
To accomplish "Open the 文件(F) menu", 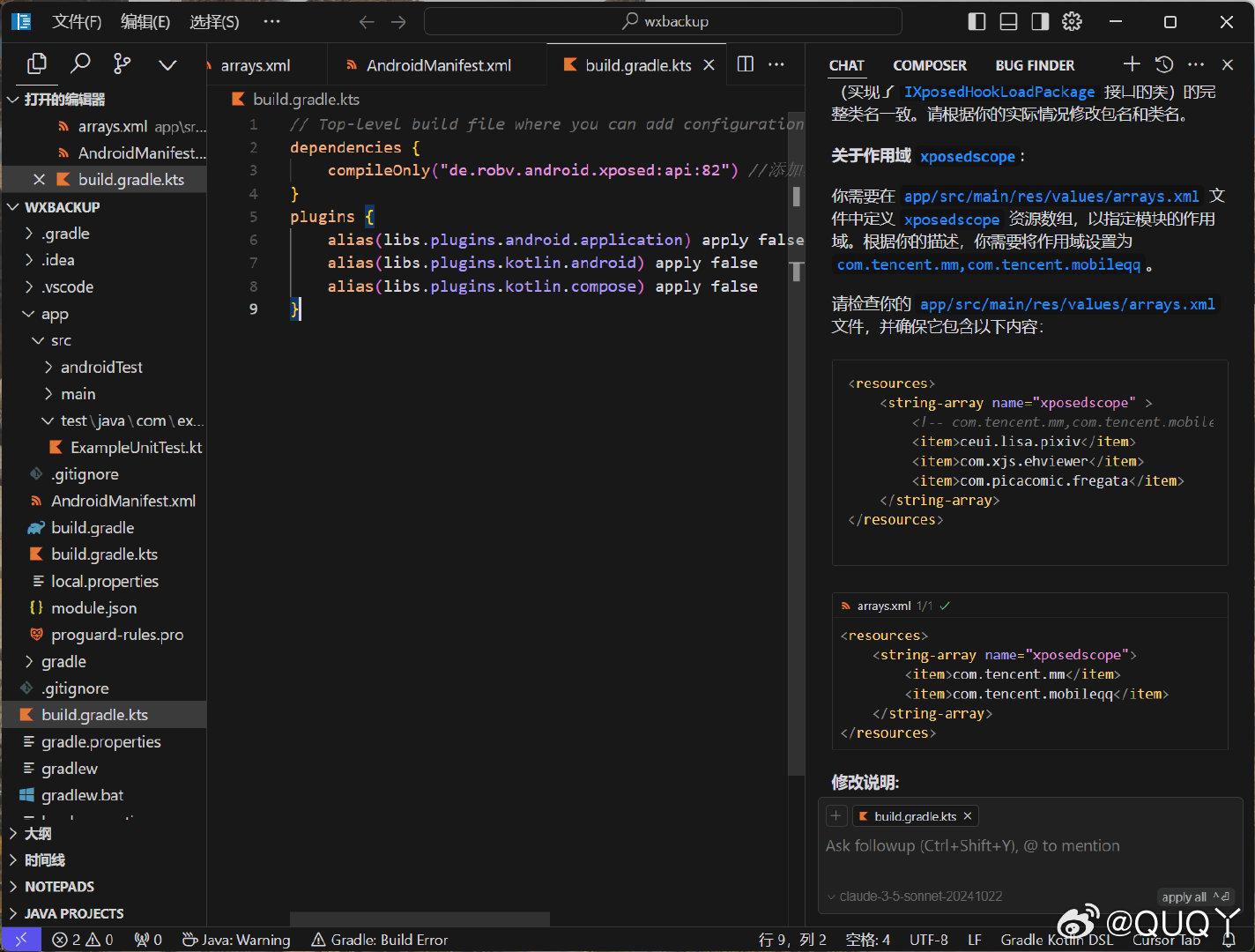I will point(77,22).
